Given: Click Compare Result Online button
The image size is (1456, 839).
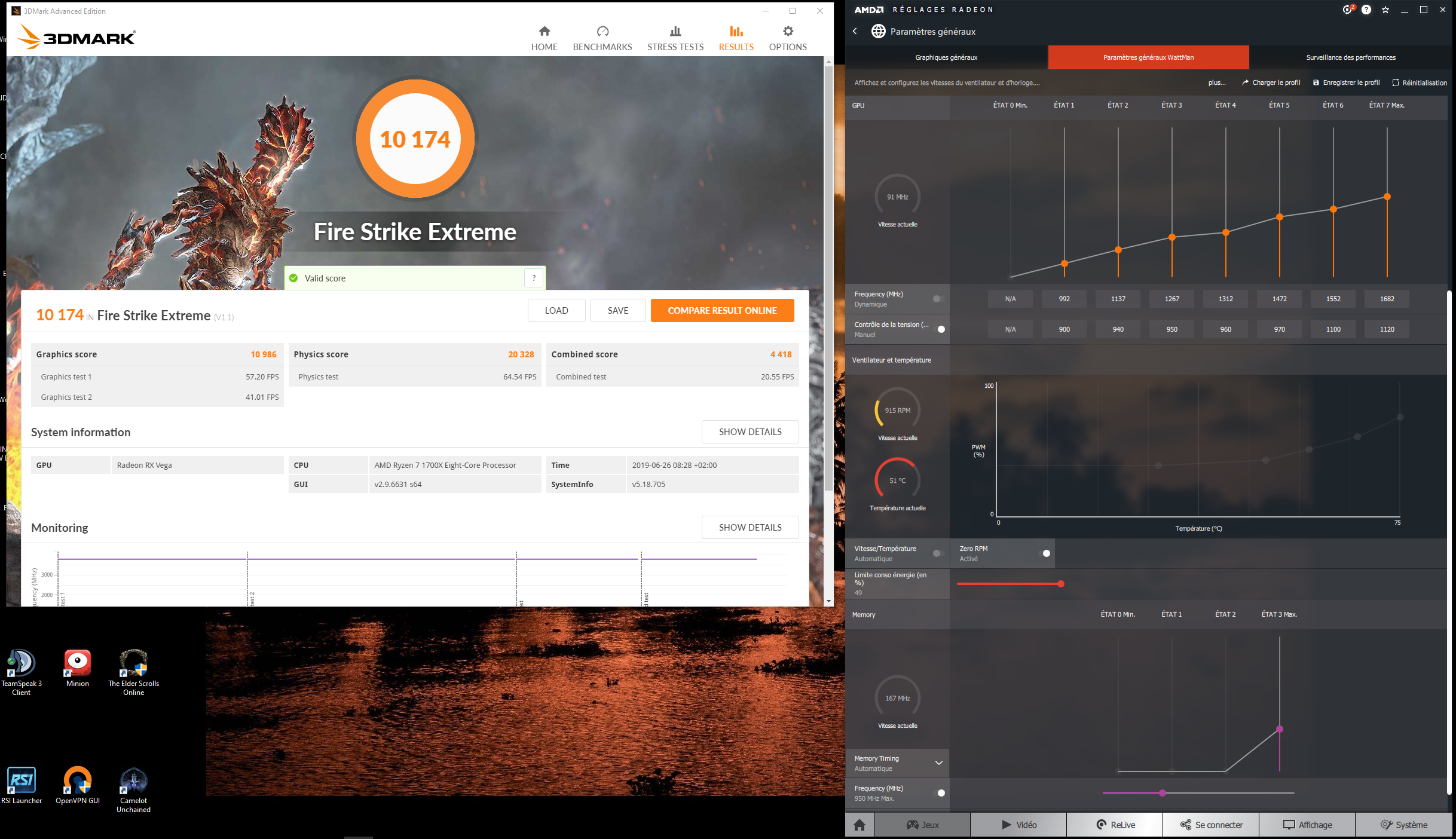Looking at the screenshot, I should (x=722, y=310).
